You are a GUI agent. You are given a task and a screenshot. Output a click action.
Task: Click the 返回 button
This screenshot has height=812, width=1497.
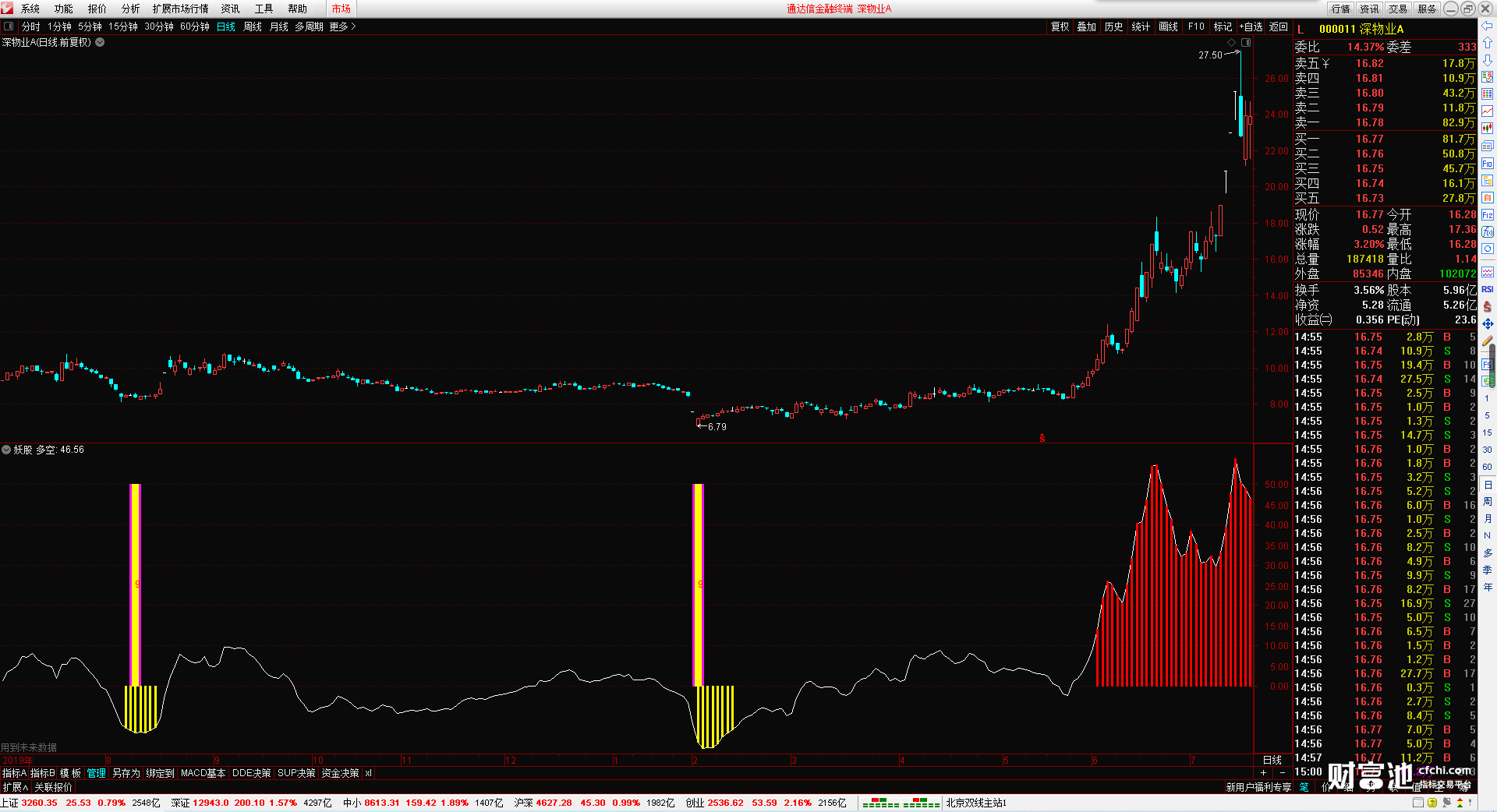pos(1278,26)
